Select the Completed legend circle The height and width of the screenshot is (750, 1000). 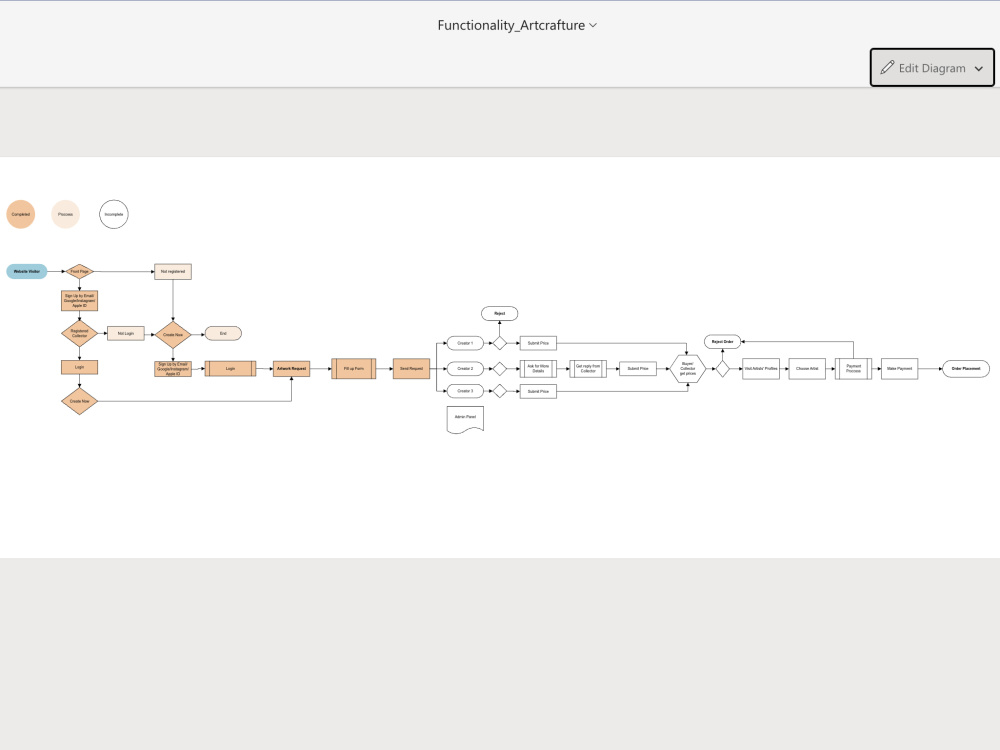tap(20, 214)
